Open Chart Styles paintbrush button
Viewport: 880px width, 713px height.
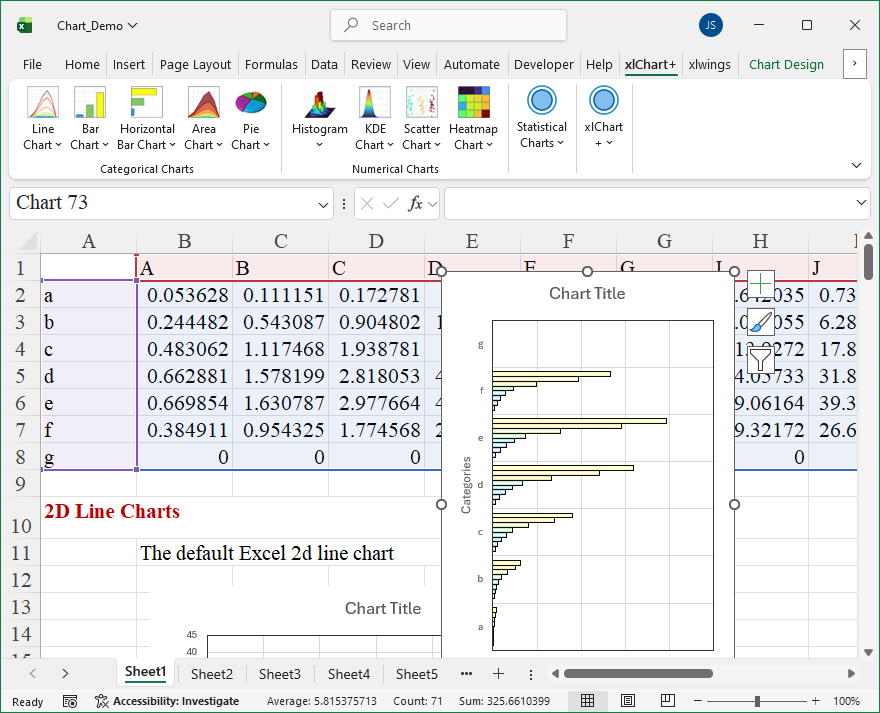click(x=761, y=322)
